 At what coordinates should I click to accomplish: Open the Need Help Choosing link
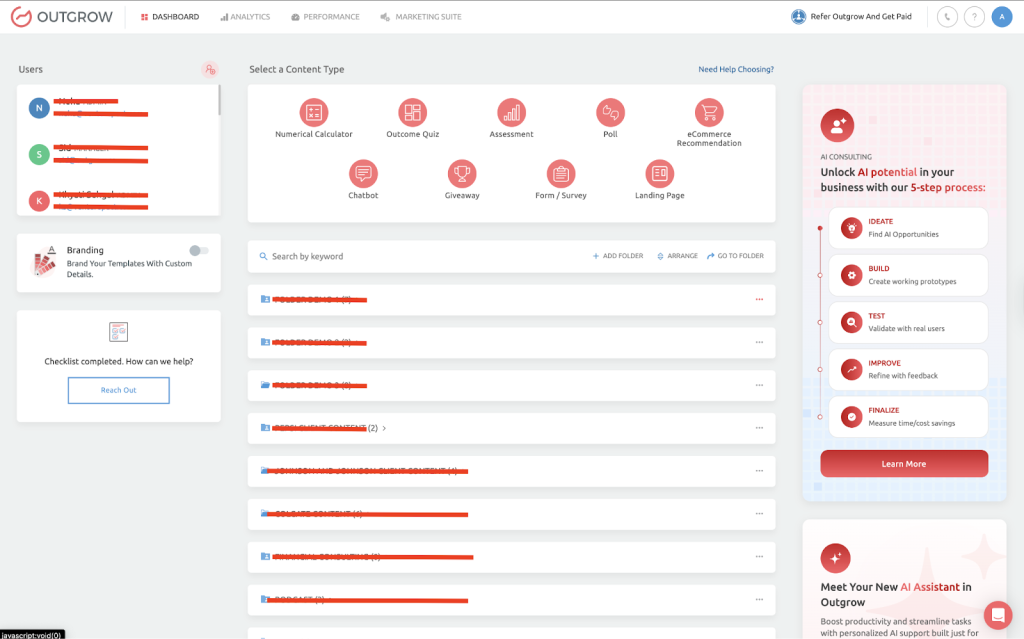pyautogui.click(x=735, y=70)
